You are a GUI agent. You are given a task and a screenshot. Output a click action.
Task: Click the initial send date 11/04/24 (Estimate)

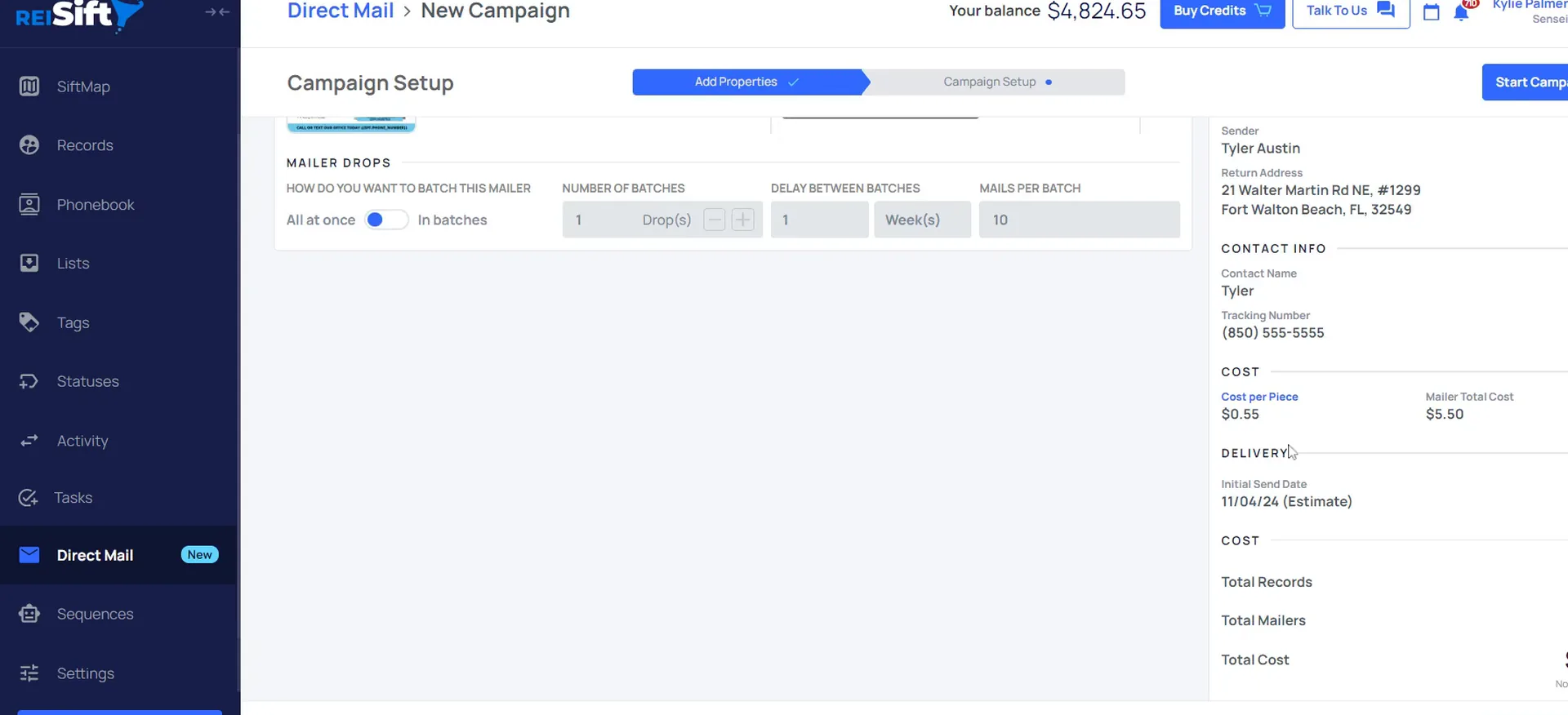[1286, 501]
